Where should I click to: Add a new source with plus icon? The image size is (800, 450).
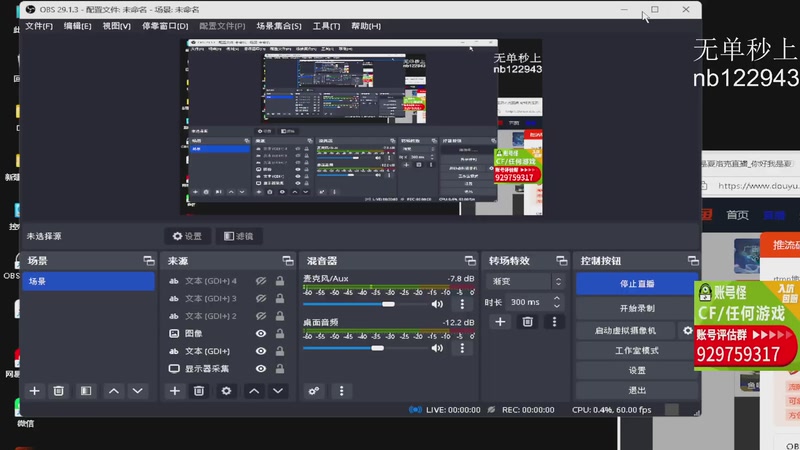click(174, 391)
